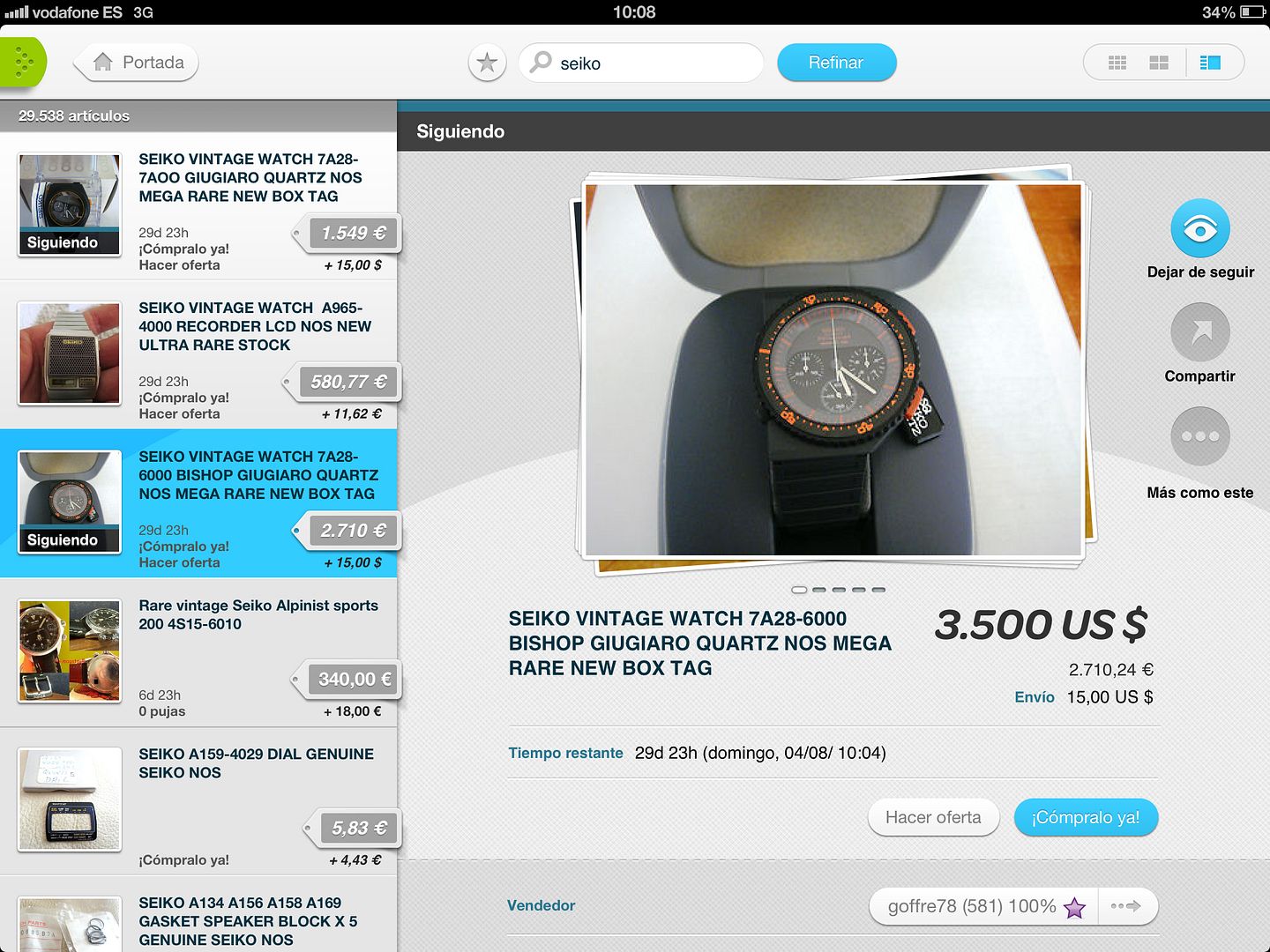The image size is (1270, 952).
Task: Select the 7A28-6000 Bishop listing
Action: pyautogui.click(x=198, y=503)
